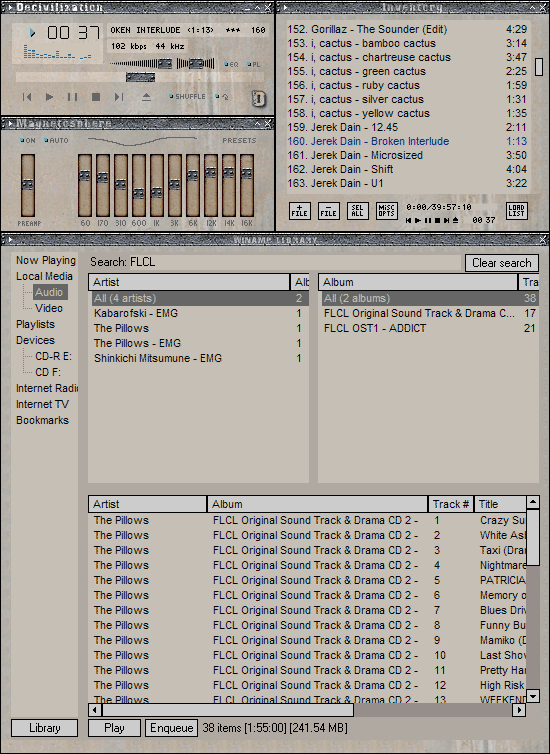Select playlist entry 161. Jerek Dain - Microsized

pos(407,155)
